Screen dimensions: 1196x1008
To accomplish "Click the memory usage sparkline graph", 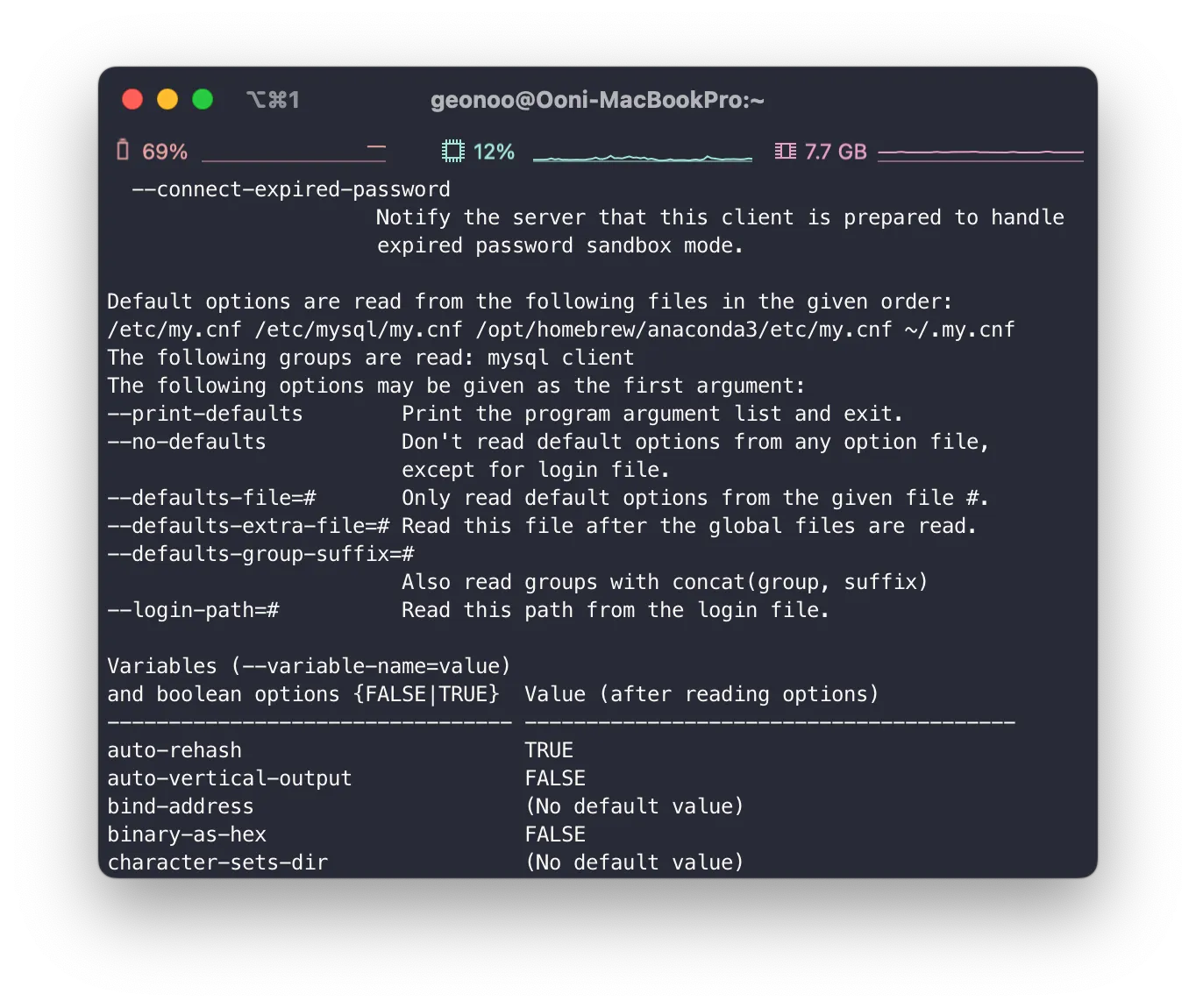I will pos(980,154).
